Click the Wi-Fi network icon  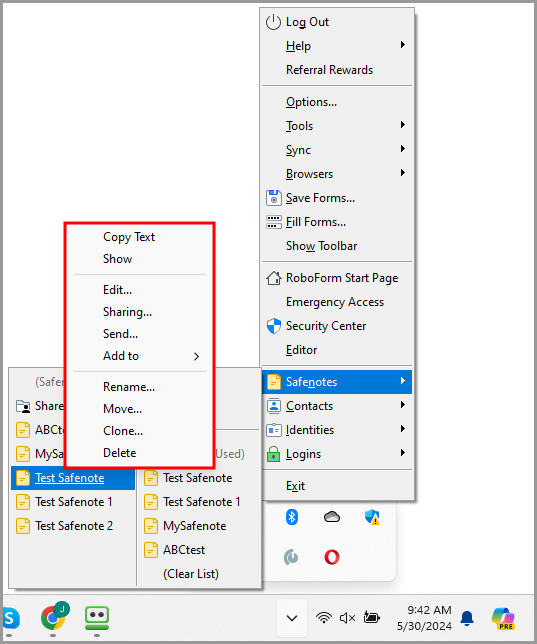(x=324, y=618)
